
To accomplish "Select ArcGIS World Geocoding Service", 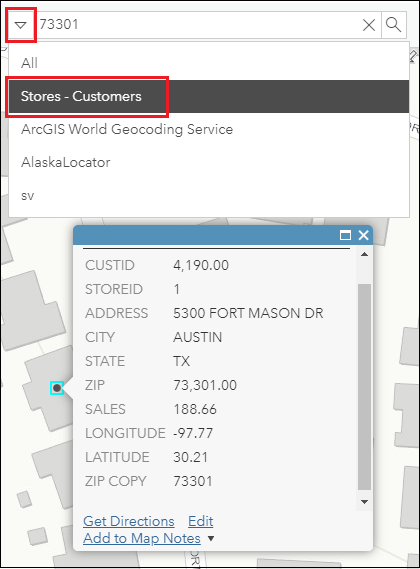I will point(209,129).
